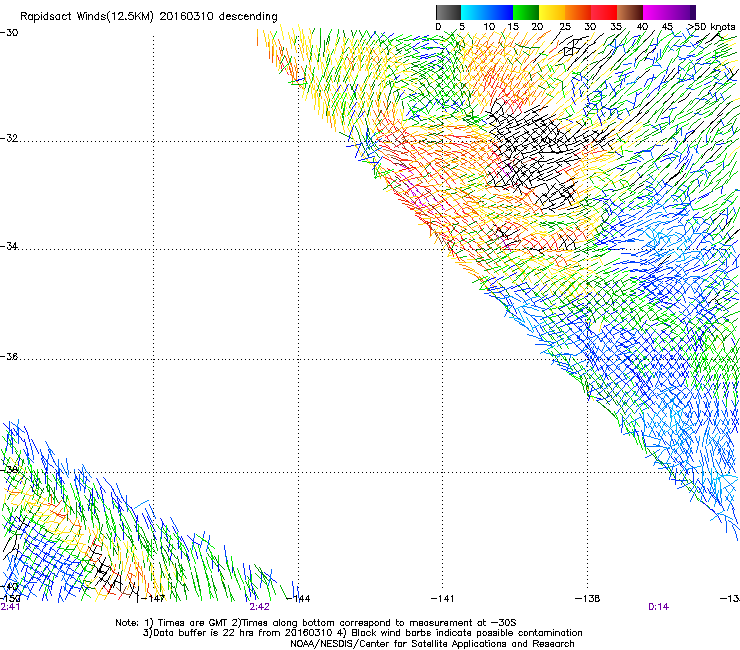
Task: Click the yellow 20-25 knots legend swatch
Action: pos(552,12)
